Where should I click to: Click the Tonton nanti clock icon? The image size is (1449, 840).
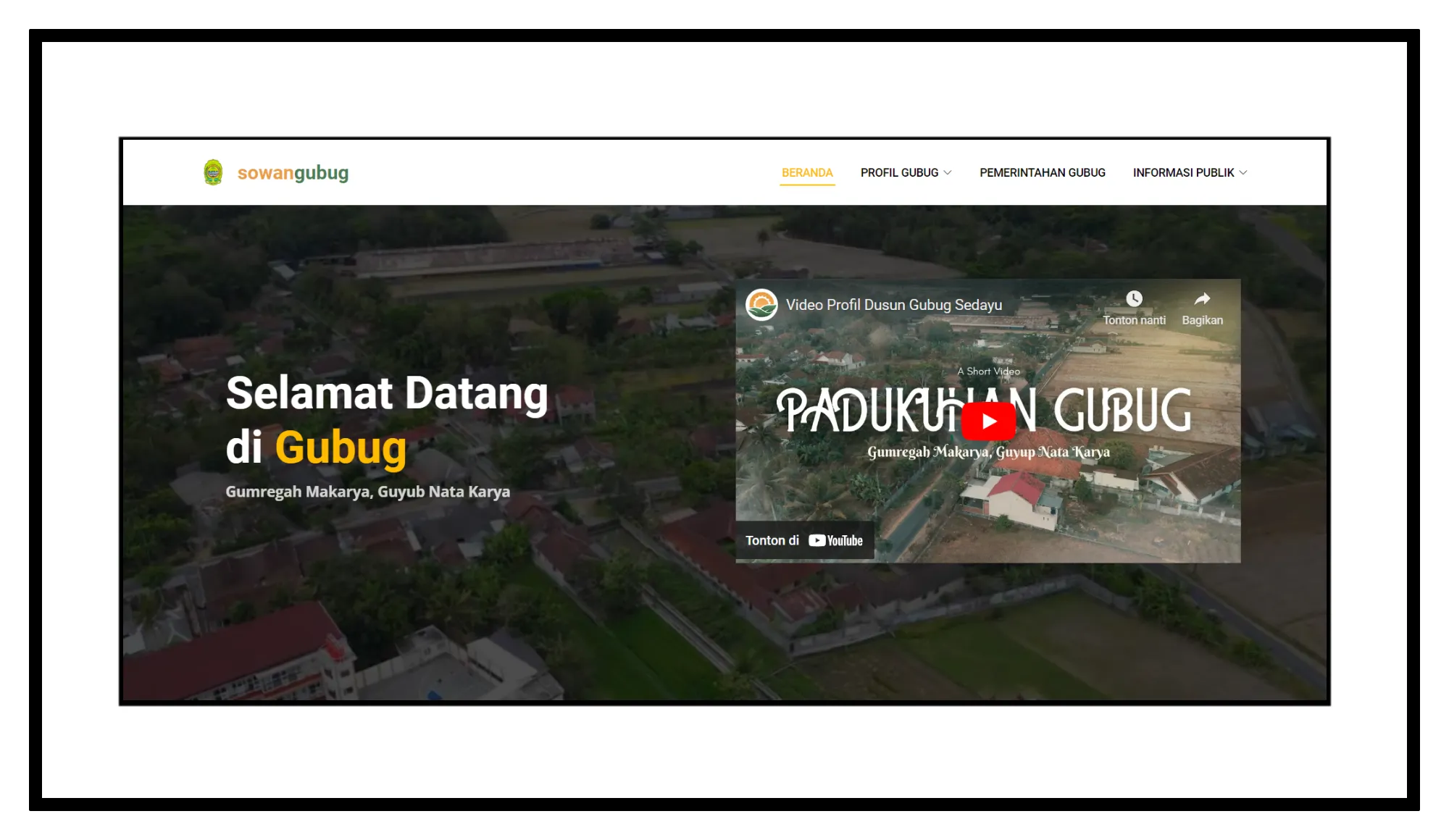click(1135, 298)
